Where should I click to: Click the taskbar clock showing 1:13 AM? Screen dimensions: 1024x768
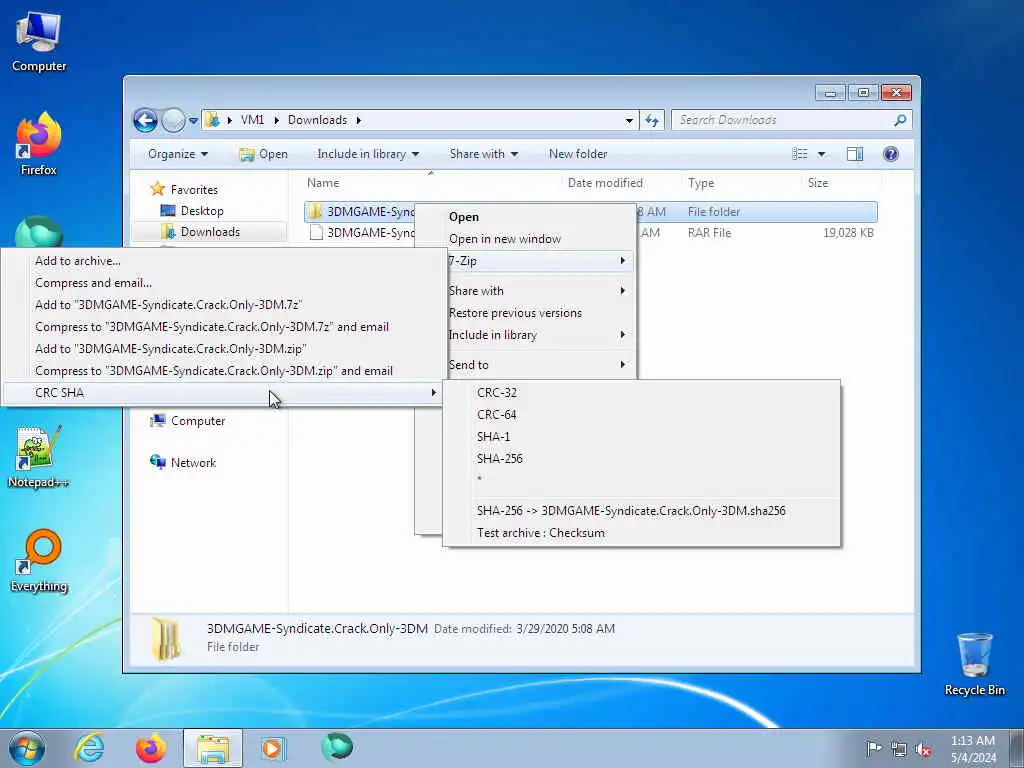[x=973, y=749]
